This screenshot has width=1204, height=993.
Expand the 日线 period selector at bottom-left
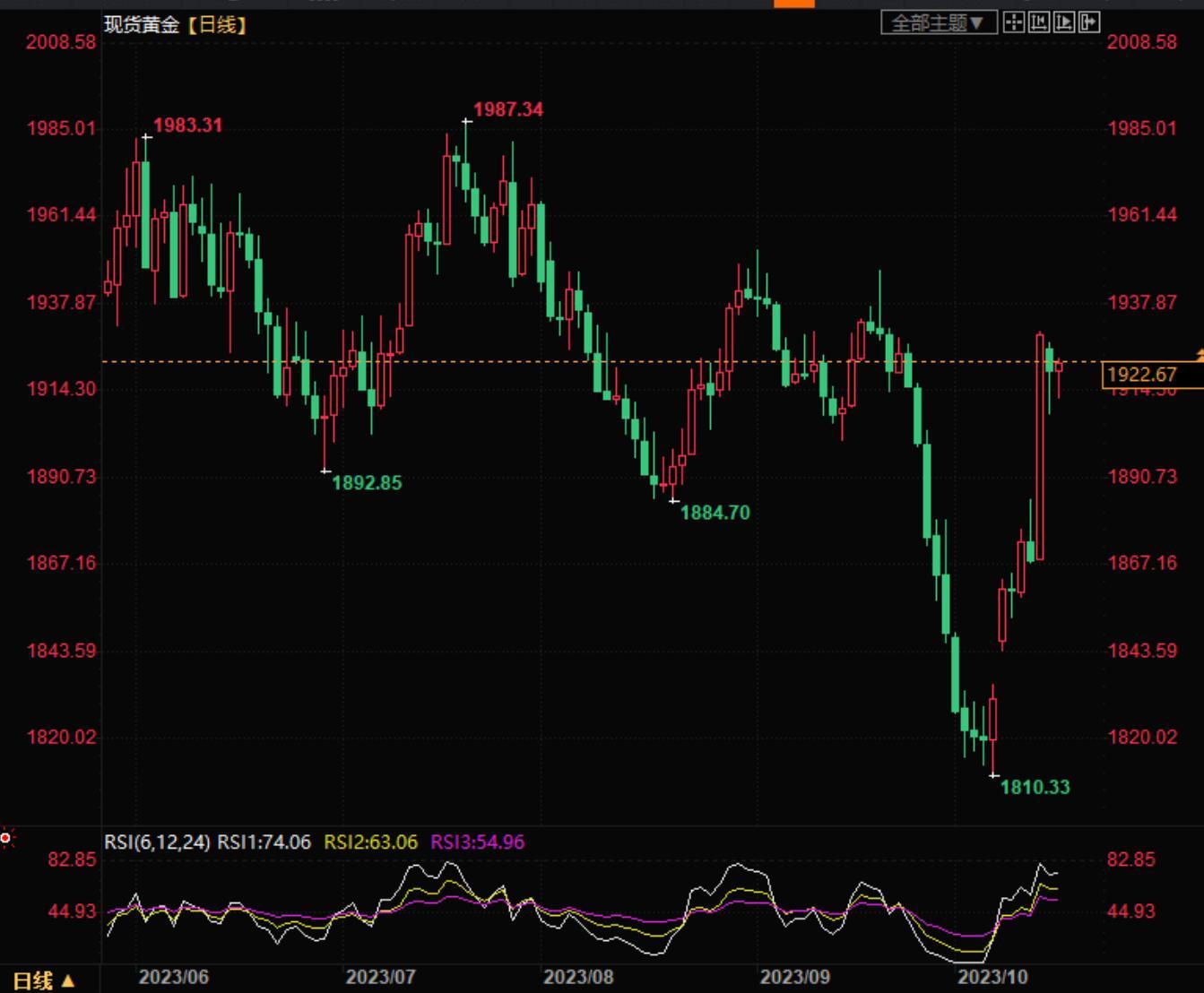coord(43,980)
